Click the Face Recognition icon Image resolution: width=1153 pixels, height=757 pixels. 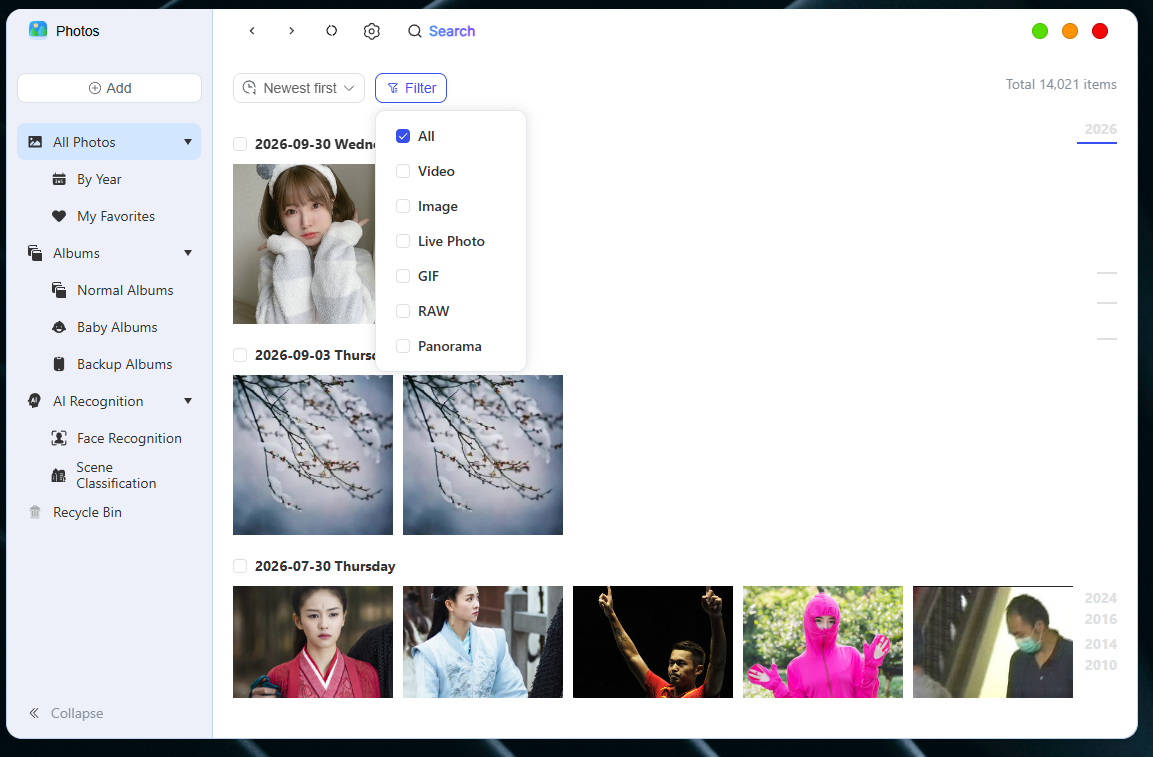(x=60, y=438)
